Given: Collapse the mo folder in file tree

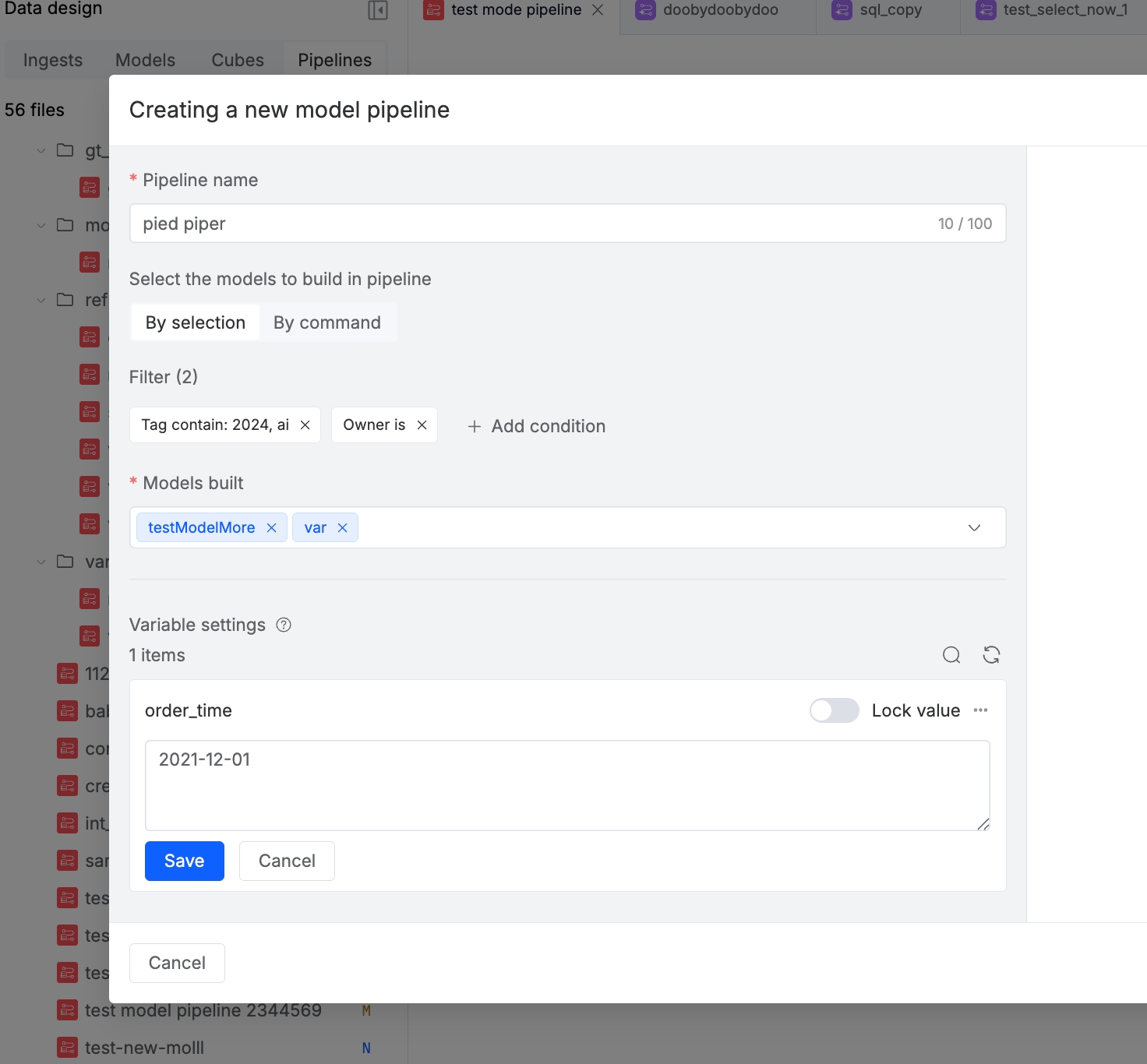Looking at the screenshot, I should pos(41,225).
